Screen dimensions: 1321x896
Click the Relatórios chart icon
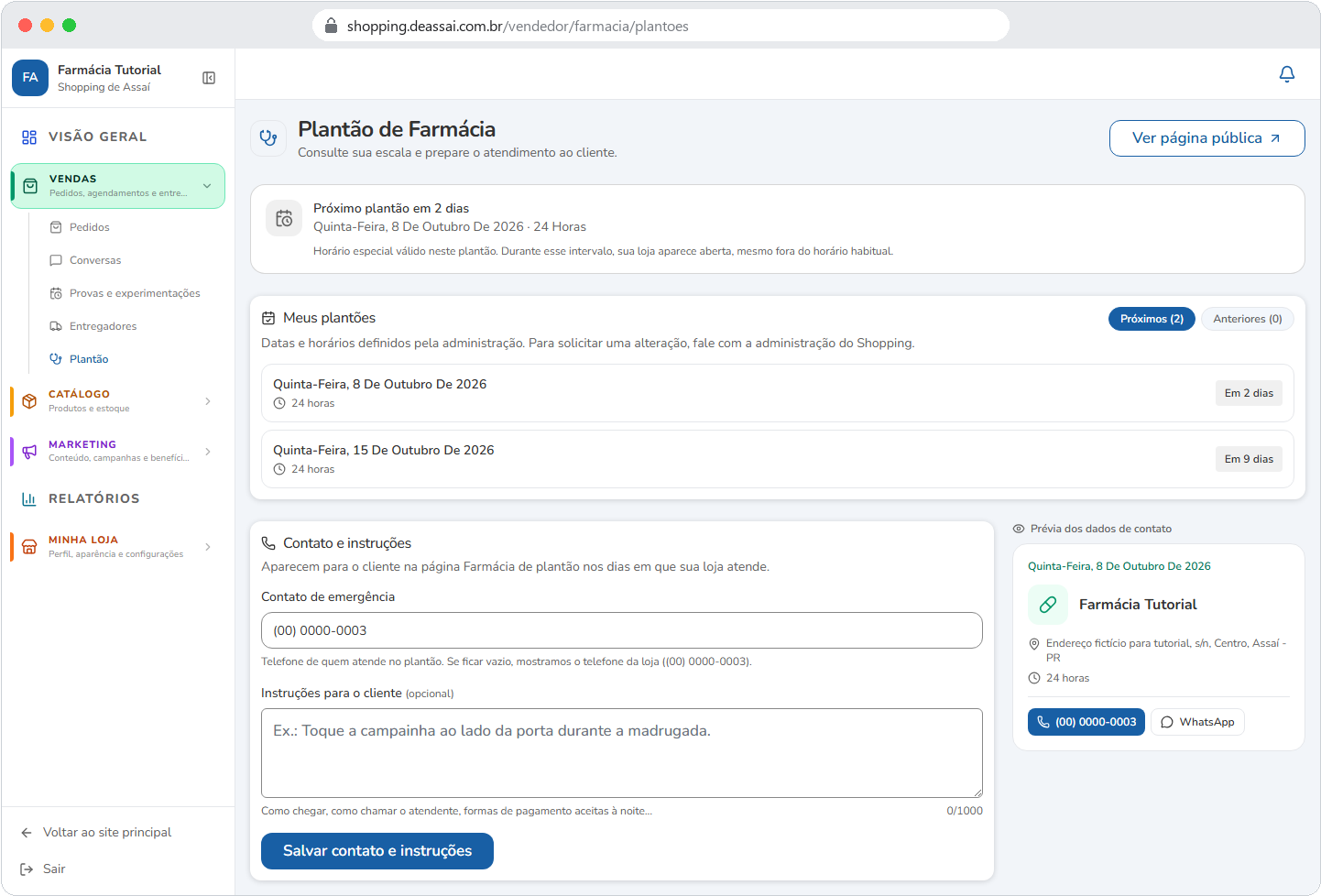click(29, 498)
